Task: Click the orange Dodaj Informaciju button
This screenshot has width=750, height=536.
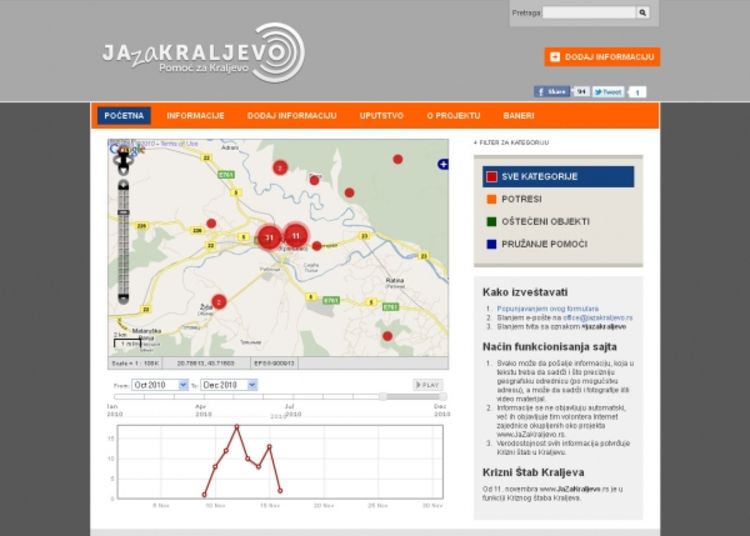Action: [x=602, y=57]
